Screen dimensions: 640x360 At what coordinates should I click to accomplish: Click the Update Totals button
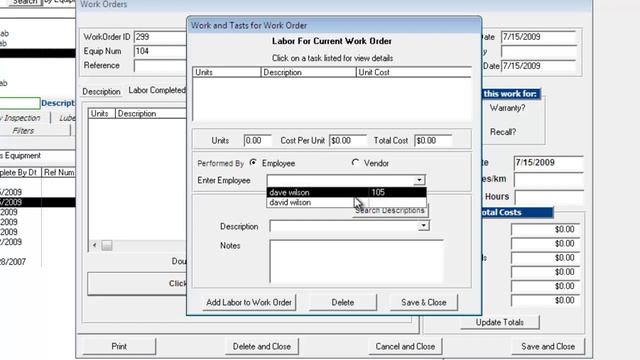click(500, 322)
